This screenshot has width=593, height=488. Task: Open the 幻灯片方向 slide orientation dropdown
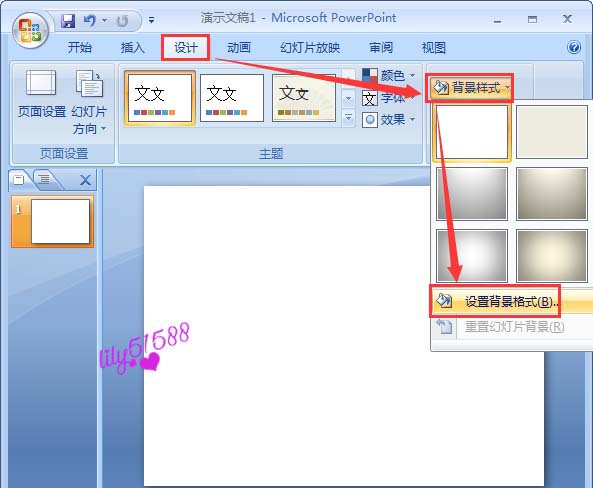[89, 102]
